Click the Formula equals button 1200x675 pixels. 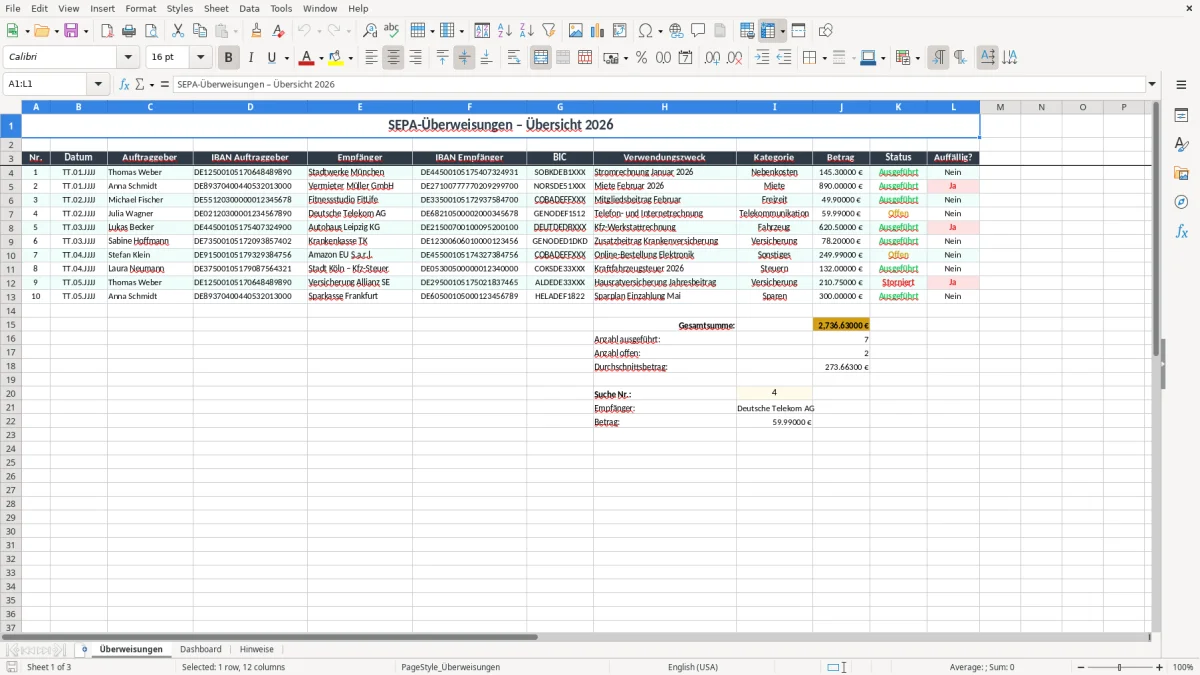point(165,84)
